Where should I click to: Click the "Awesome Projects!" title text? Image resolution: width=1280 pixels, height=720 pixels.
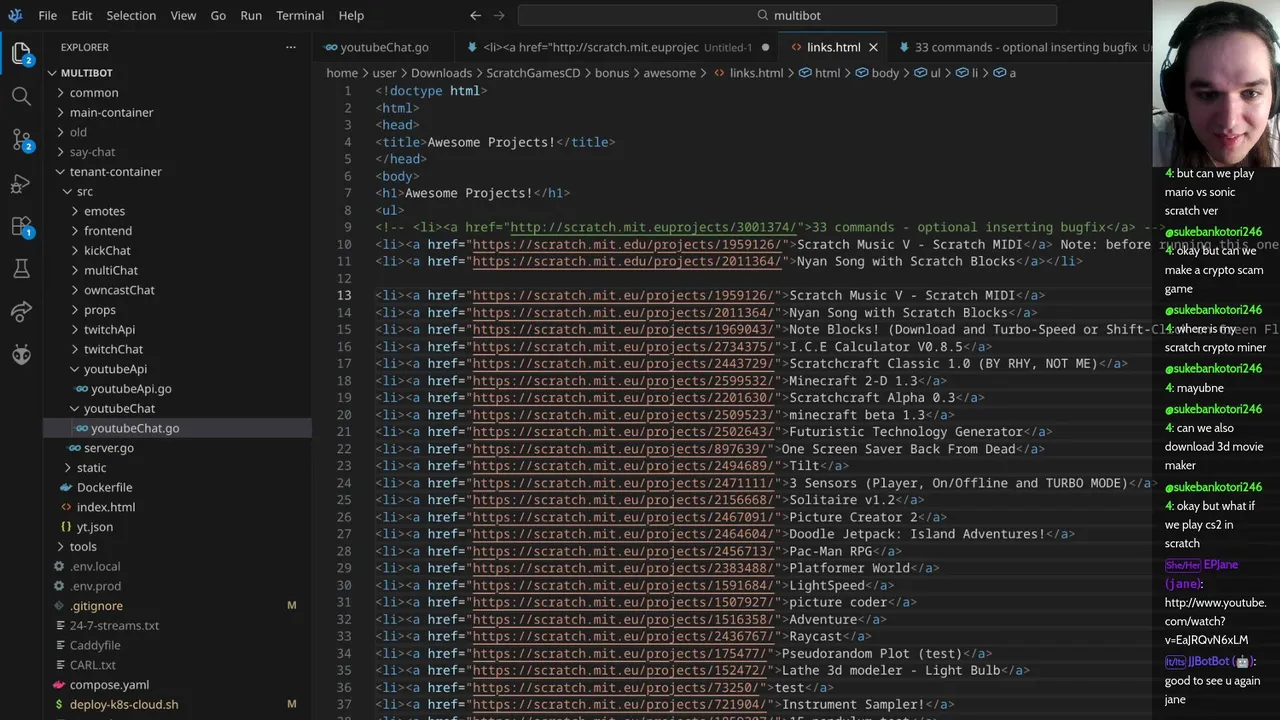click(491, 142)
